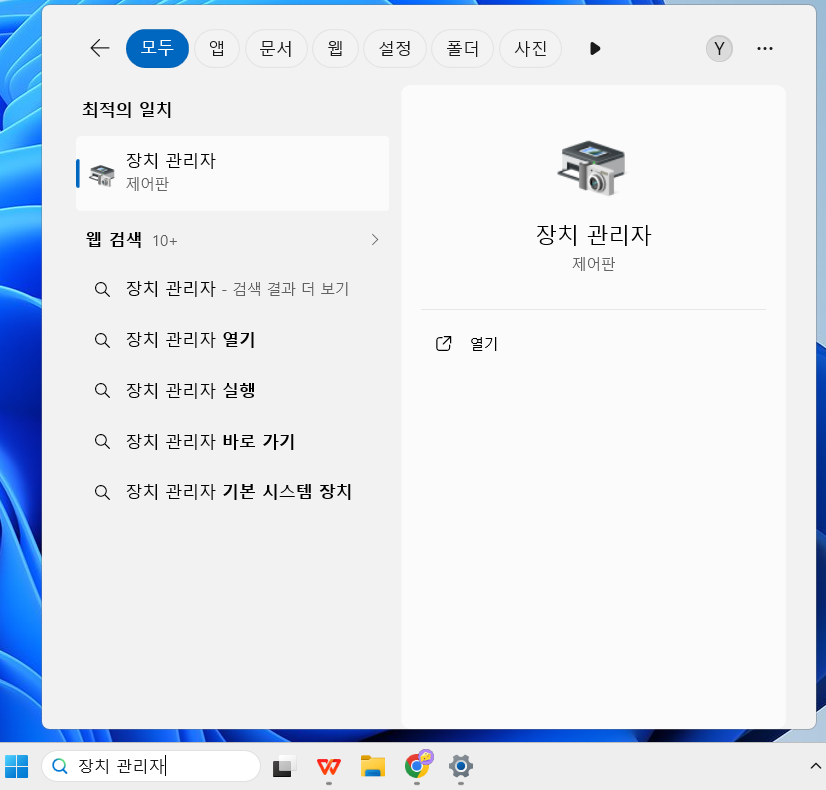Expand the 웹 검색 section chevron
Image resolution: width=826 pixels, height=790 pixels.
(374, 240)
